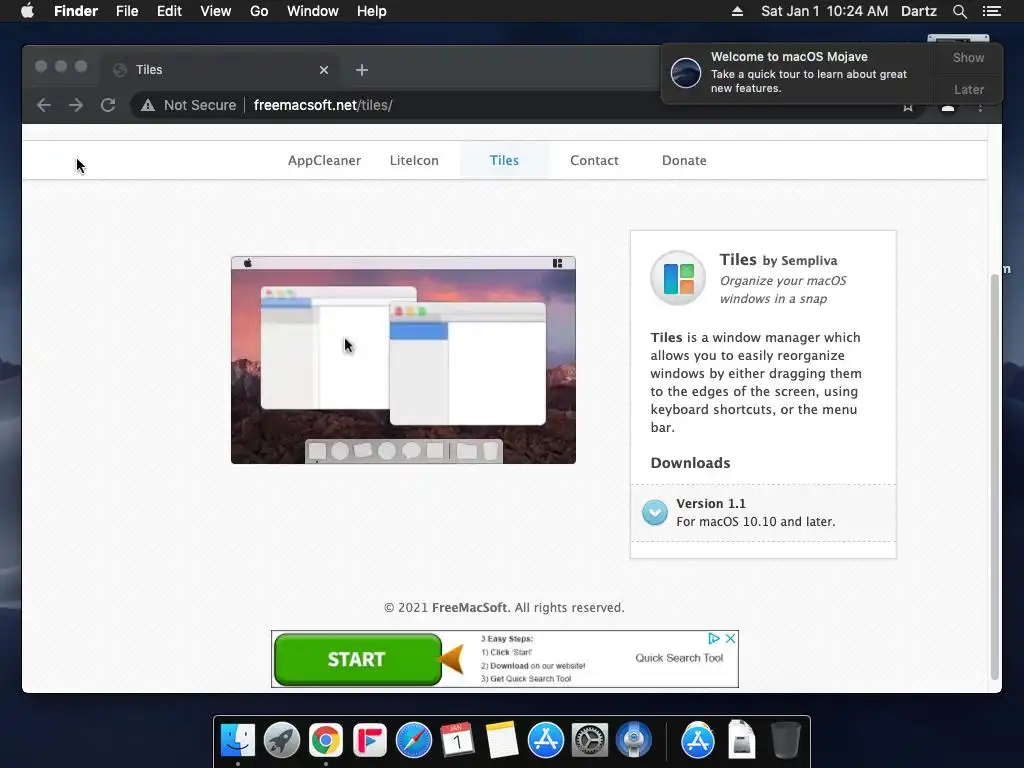Open Launchpad rocket icon in the Dock
Viewport: 1024px width, 768px height.
[x=281, y=741]
